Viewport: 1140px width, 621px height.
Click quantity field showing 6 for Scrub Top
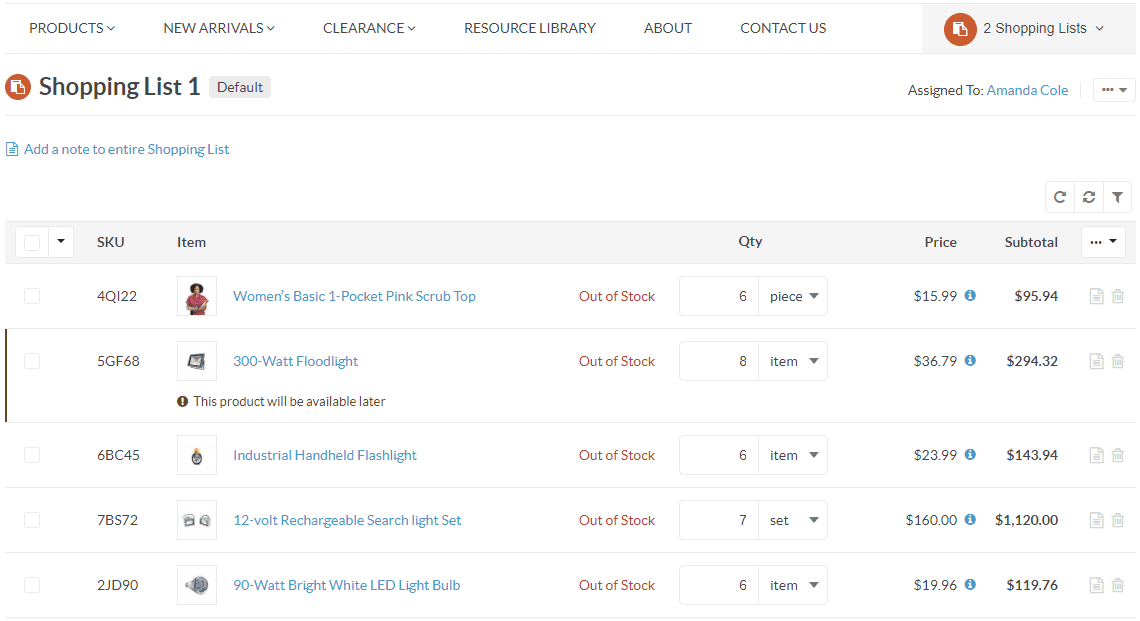719,296
